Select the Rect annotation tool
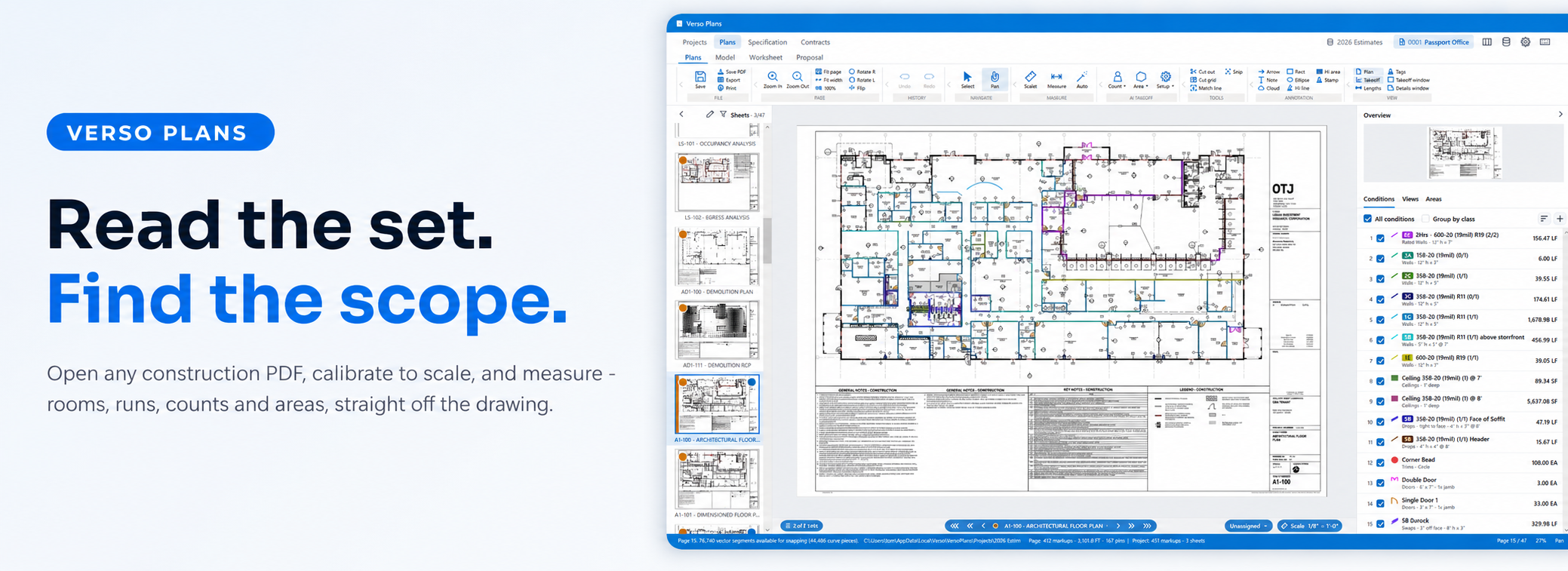1568x571 pixels. click(1296, 72)
